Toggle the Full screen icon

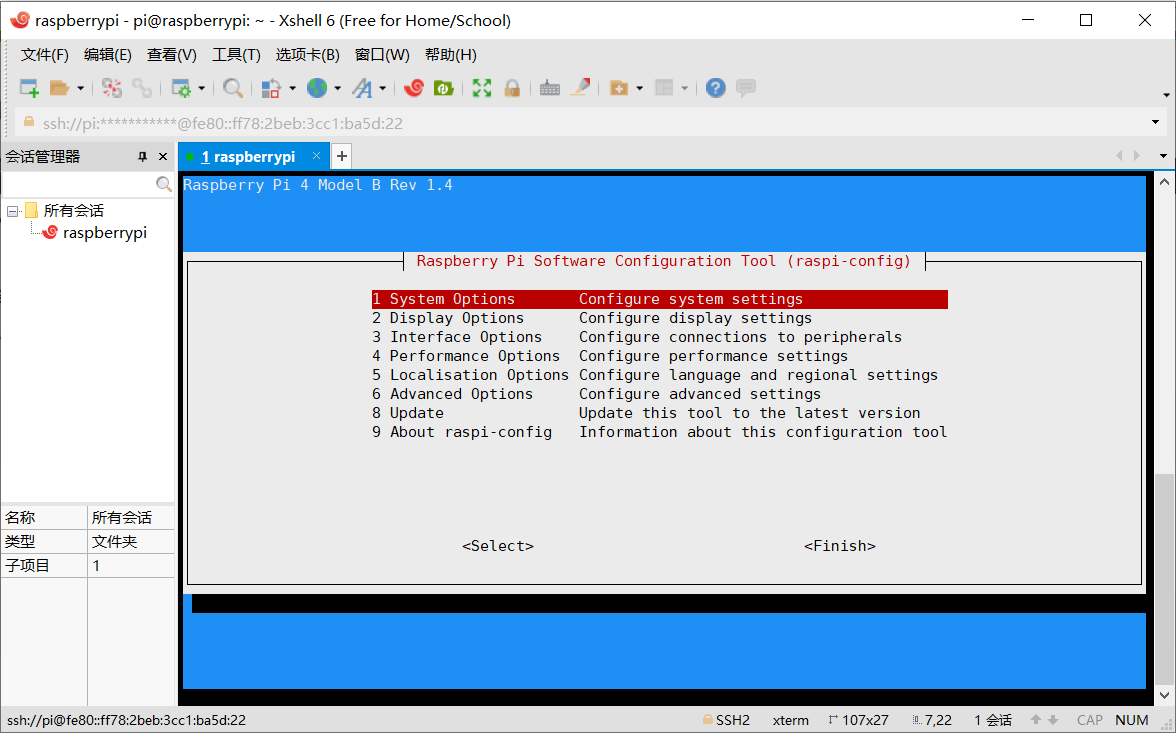point(482,88)
